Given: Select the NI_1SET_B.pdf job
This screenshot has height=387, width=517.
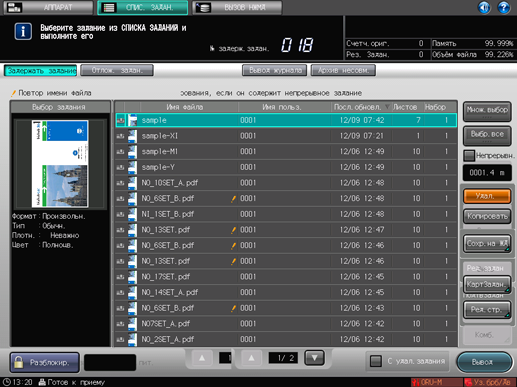Looking at the screenshot, I should (x=286, y=214).
